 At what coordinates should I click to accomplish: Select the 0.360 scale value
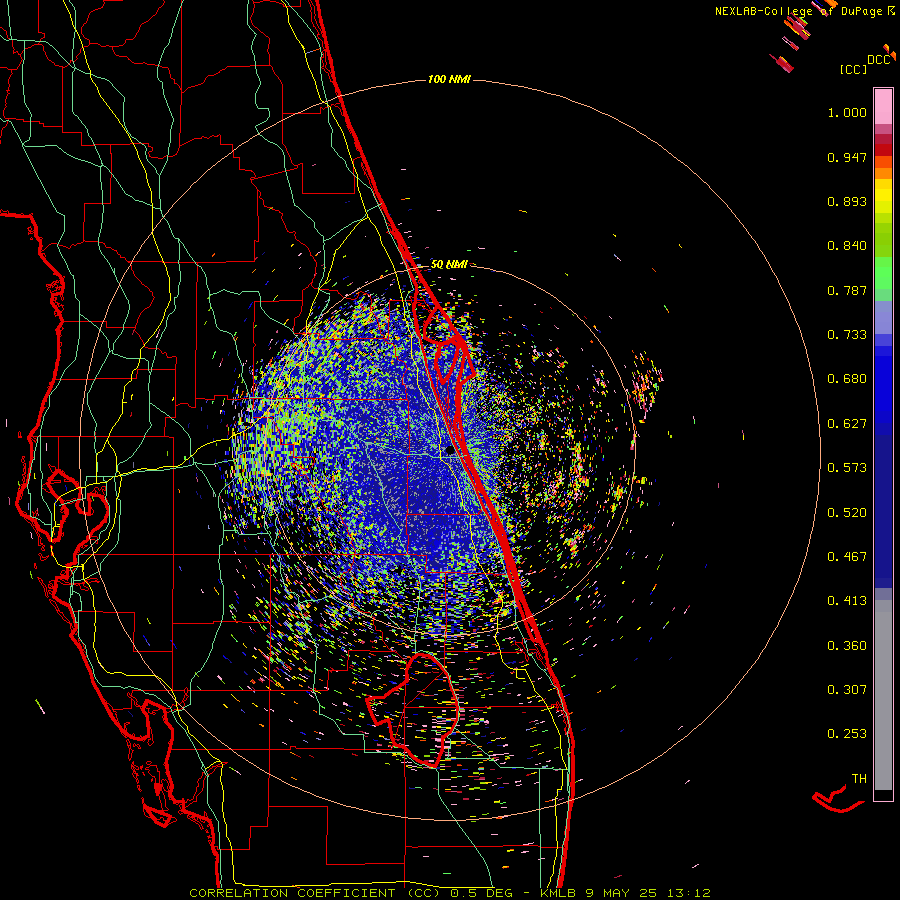pyautogui.click(x=847, y=646)
